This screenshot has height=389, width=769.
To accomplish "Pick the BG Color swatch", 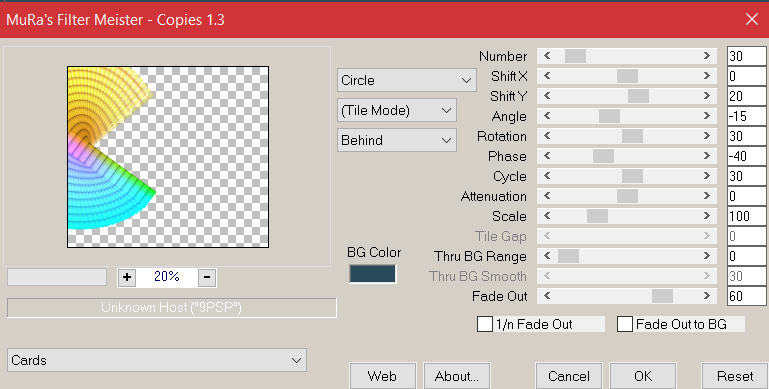I will point(372,274).
